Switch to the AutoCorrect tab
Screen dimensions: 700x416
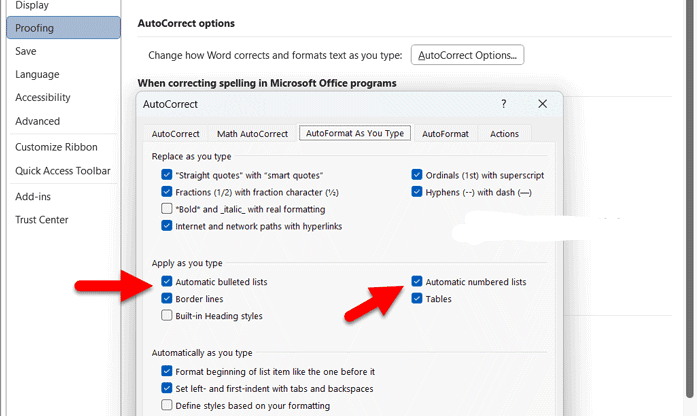[175, 133]
